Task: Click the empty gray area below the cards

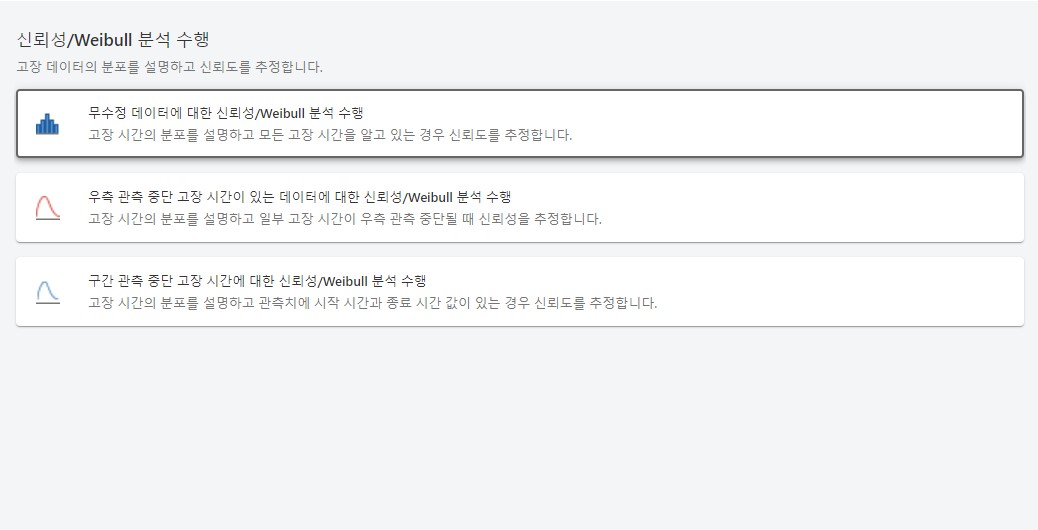Action: pyautogui.click(x=520, y=430)
